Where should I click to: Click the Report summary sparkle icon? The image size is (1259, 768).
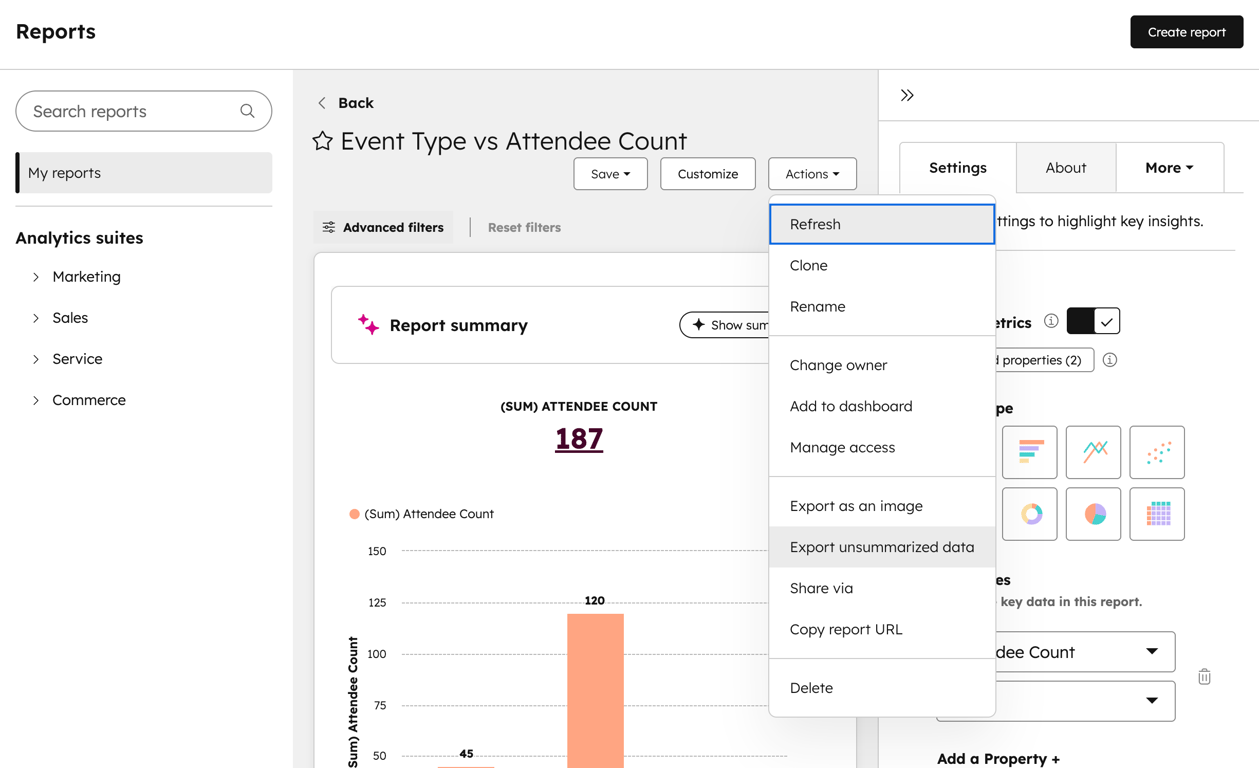(x=368, y=325)
